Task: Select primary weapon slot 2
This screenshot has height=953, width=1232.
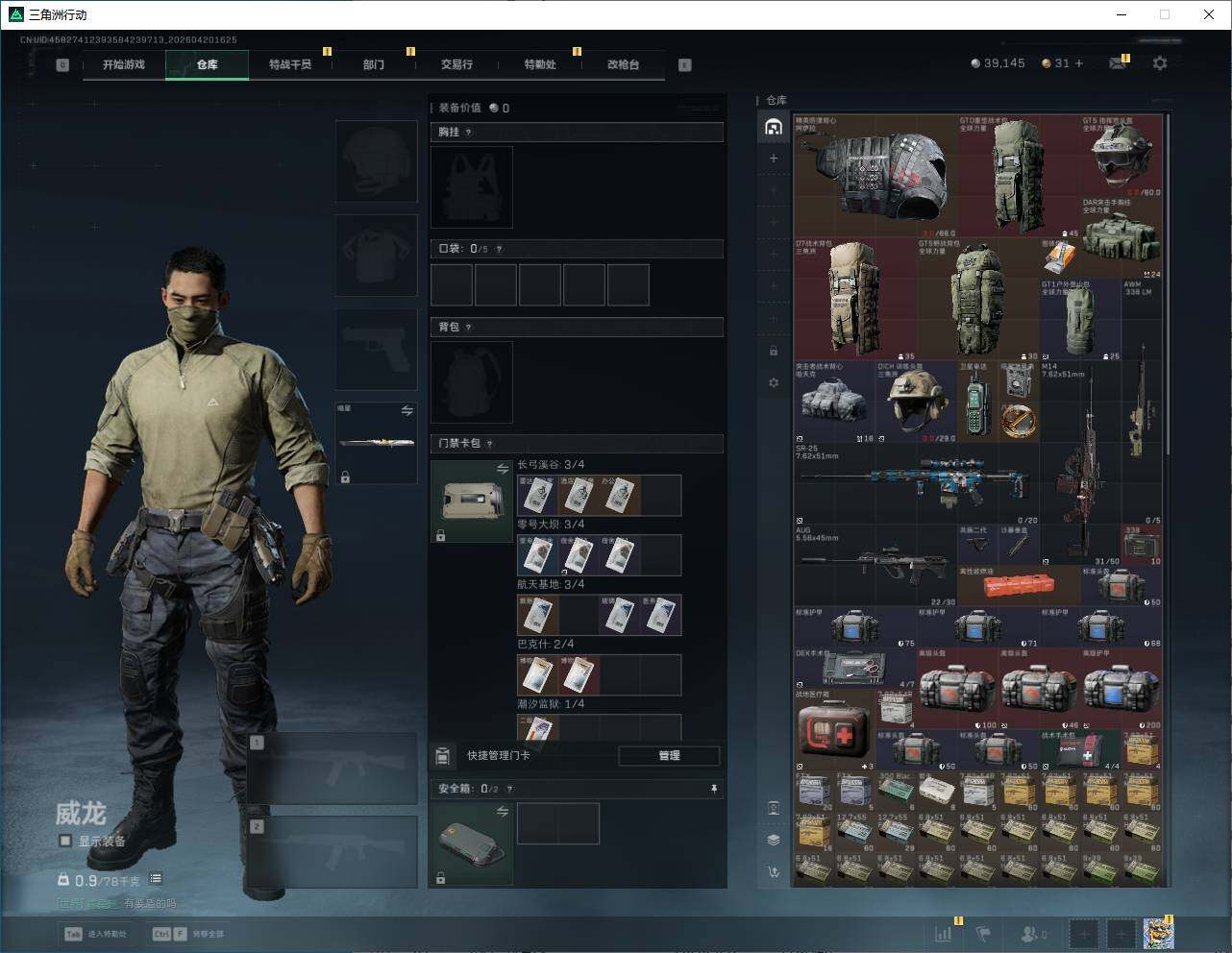Action: click(333, 852)
